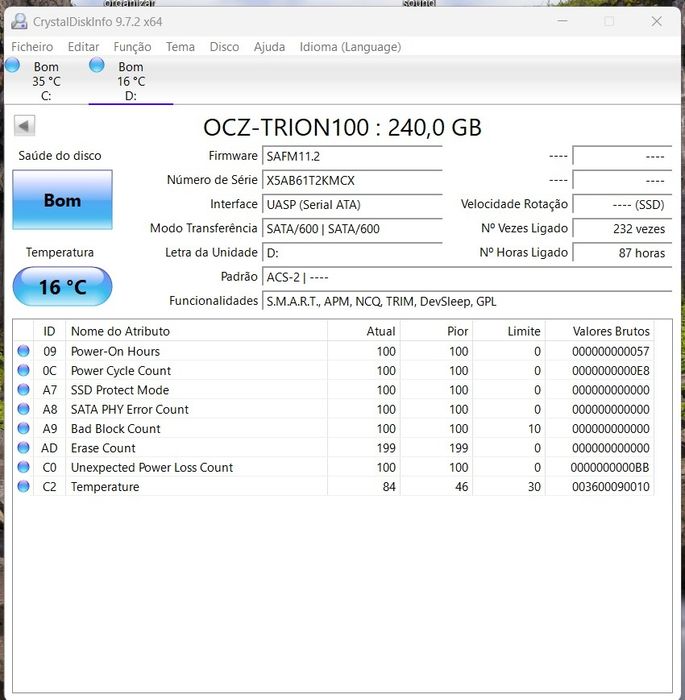Select the D: drive tab at 16 °C
Image resolution: width=685 pixels, height=700 pixels.
[x=130, y=81]
